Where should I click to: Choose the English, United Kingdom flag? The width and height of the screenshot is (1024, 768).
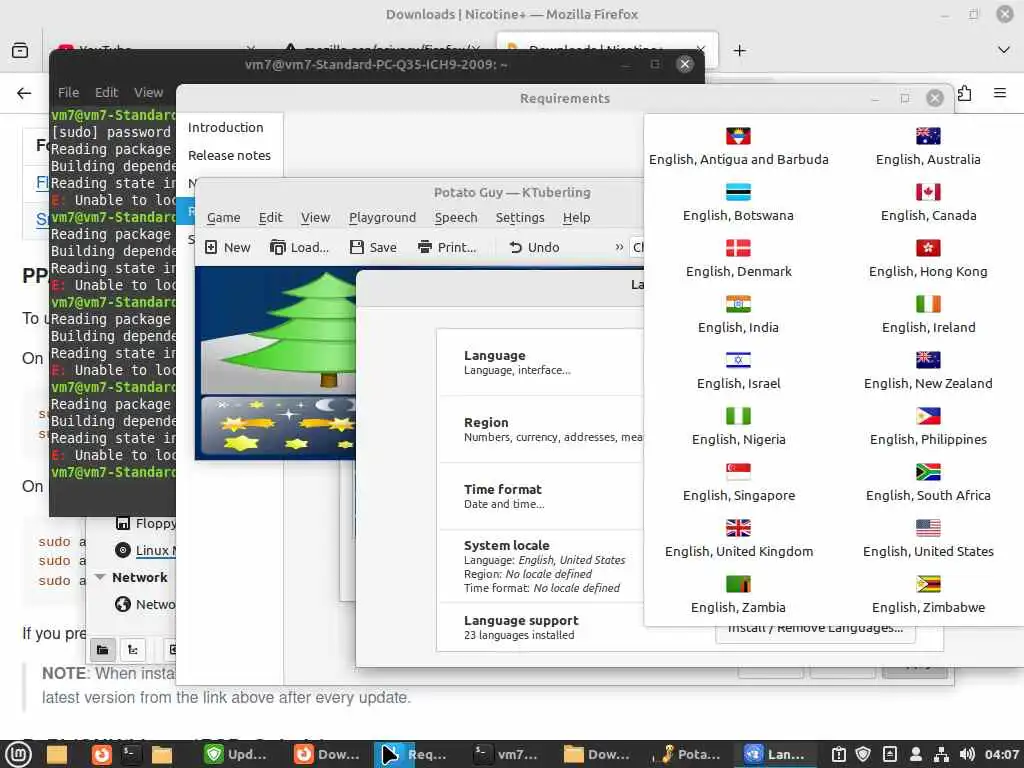[738, 528]
